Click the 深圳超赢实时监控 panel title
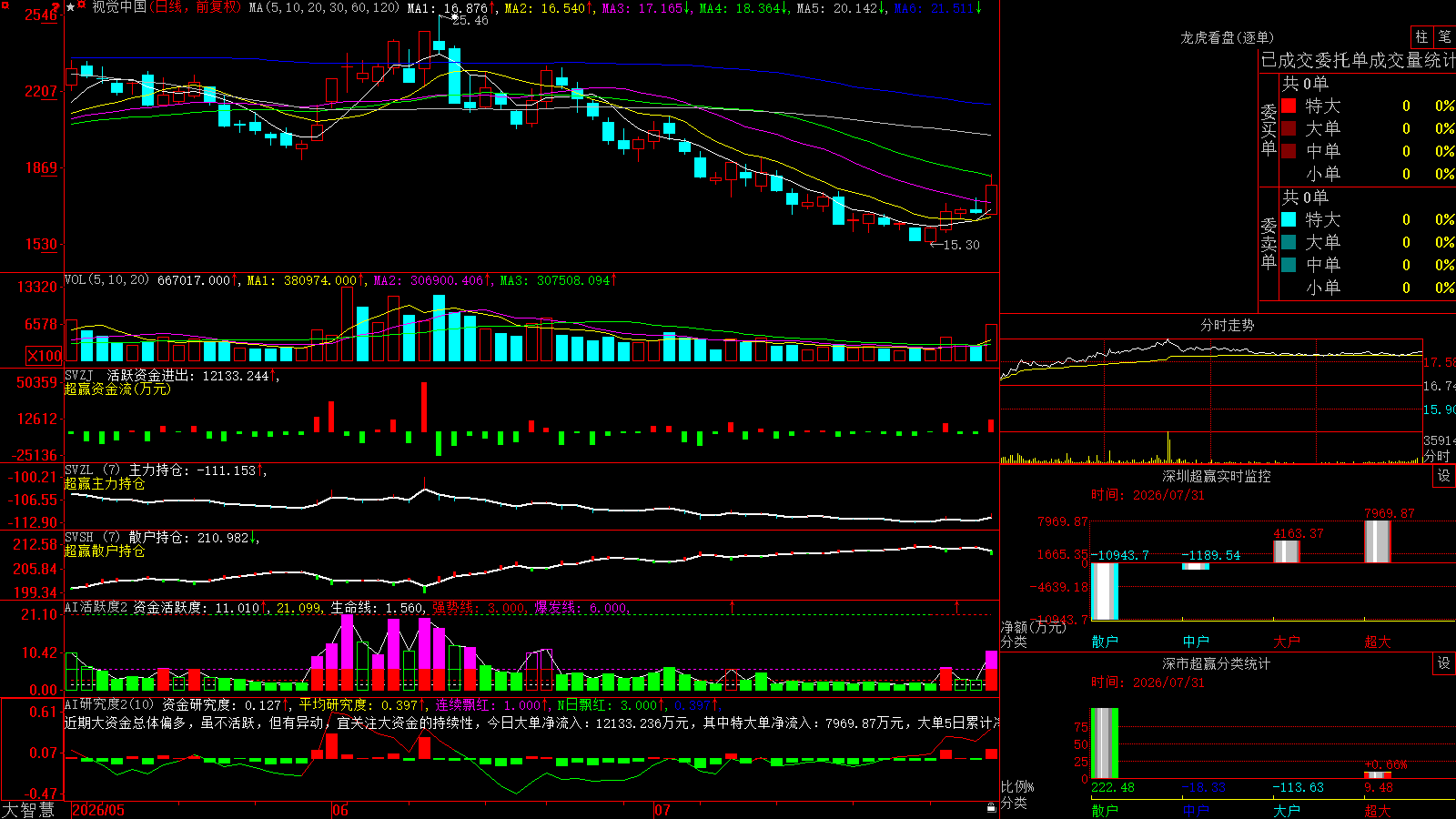The image size is (1456, 819). click(1217, 476)
